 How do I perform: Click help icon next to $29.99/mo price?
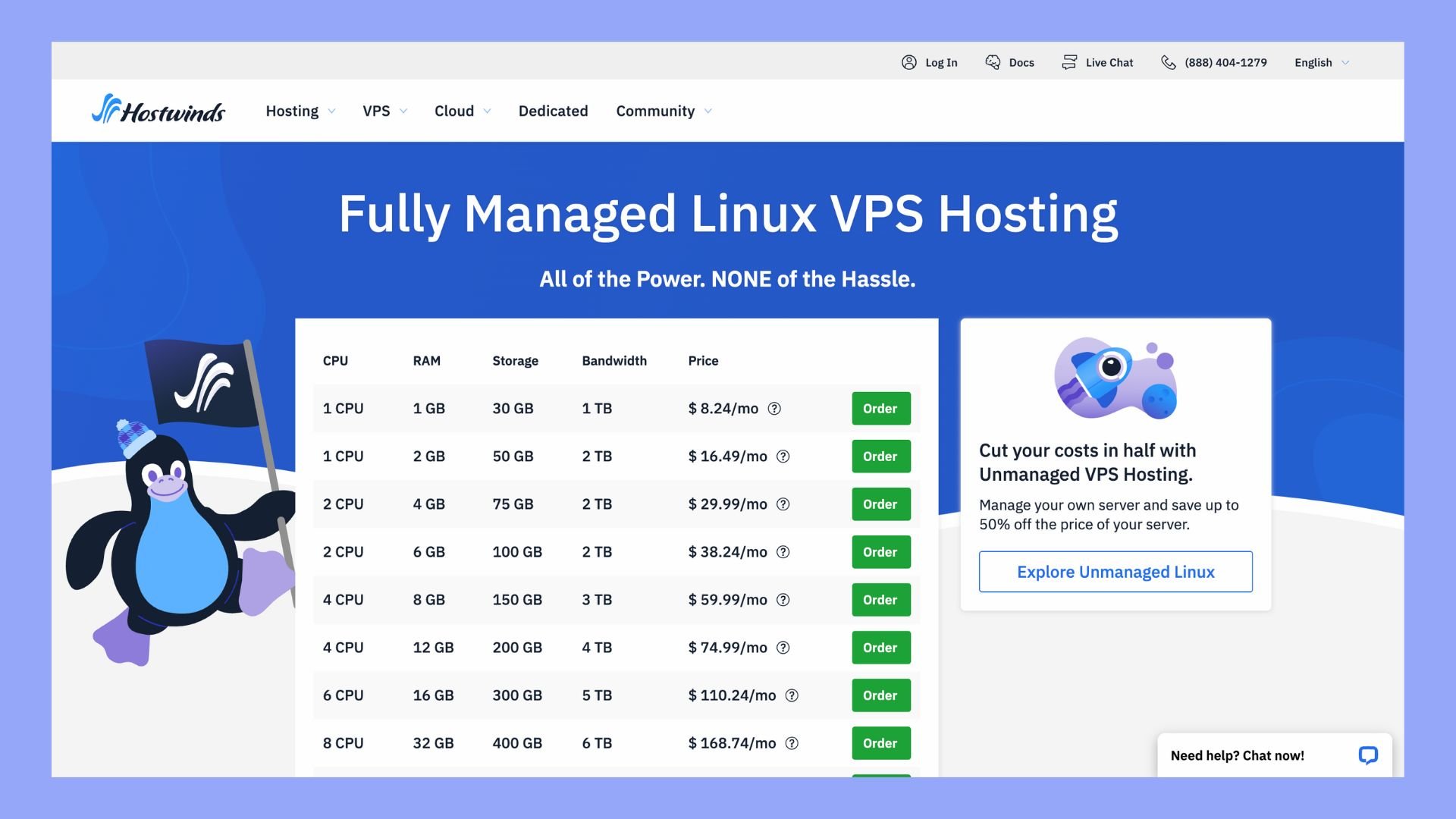[783, 504]
